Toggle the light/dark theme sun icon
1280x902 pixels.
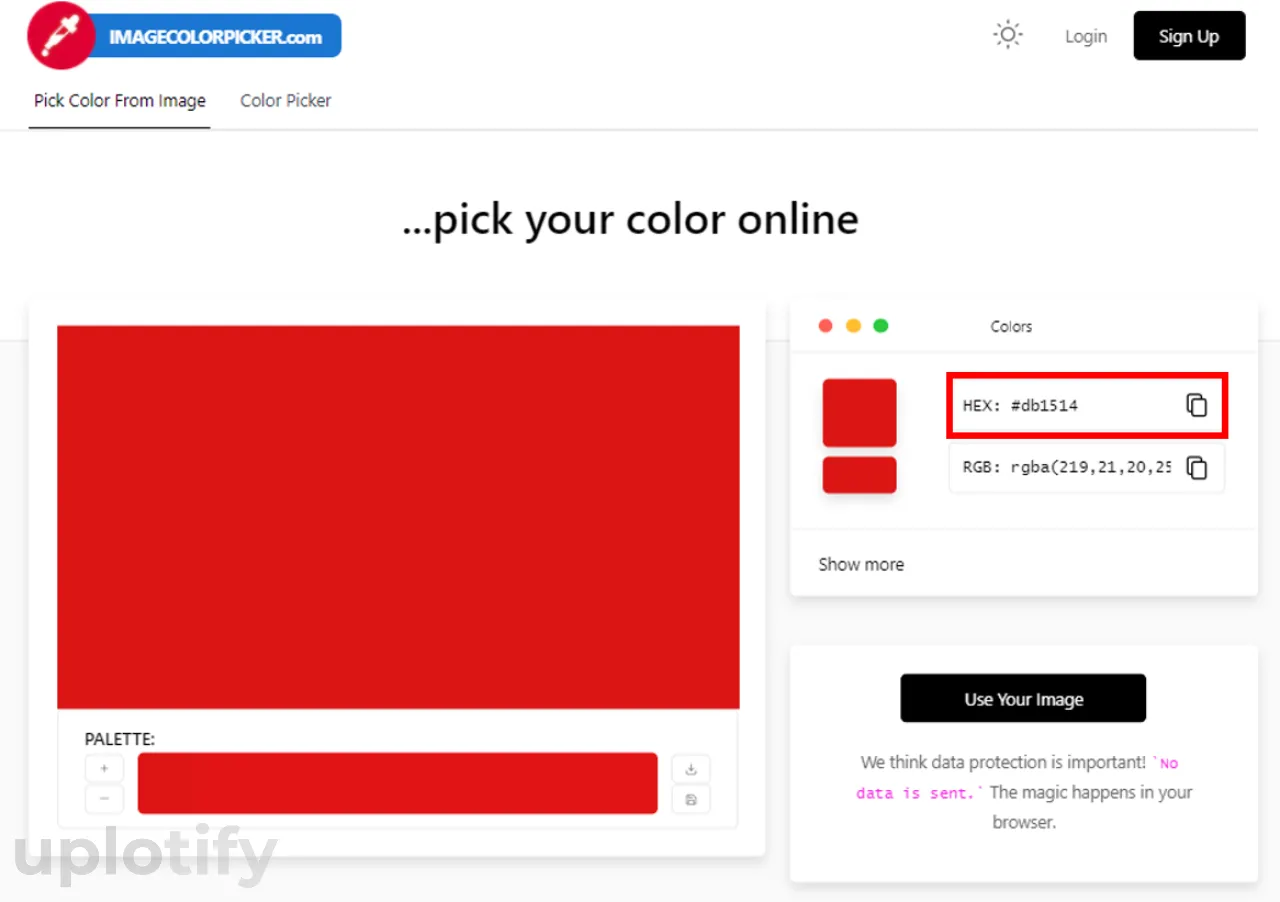[1008, 36]
